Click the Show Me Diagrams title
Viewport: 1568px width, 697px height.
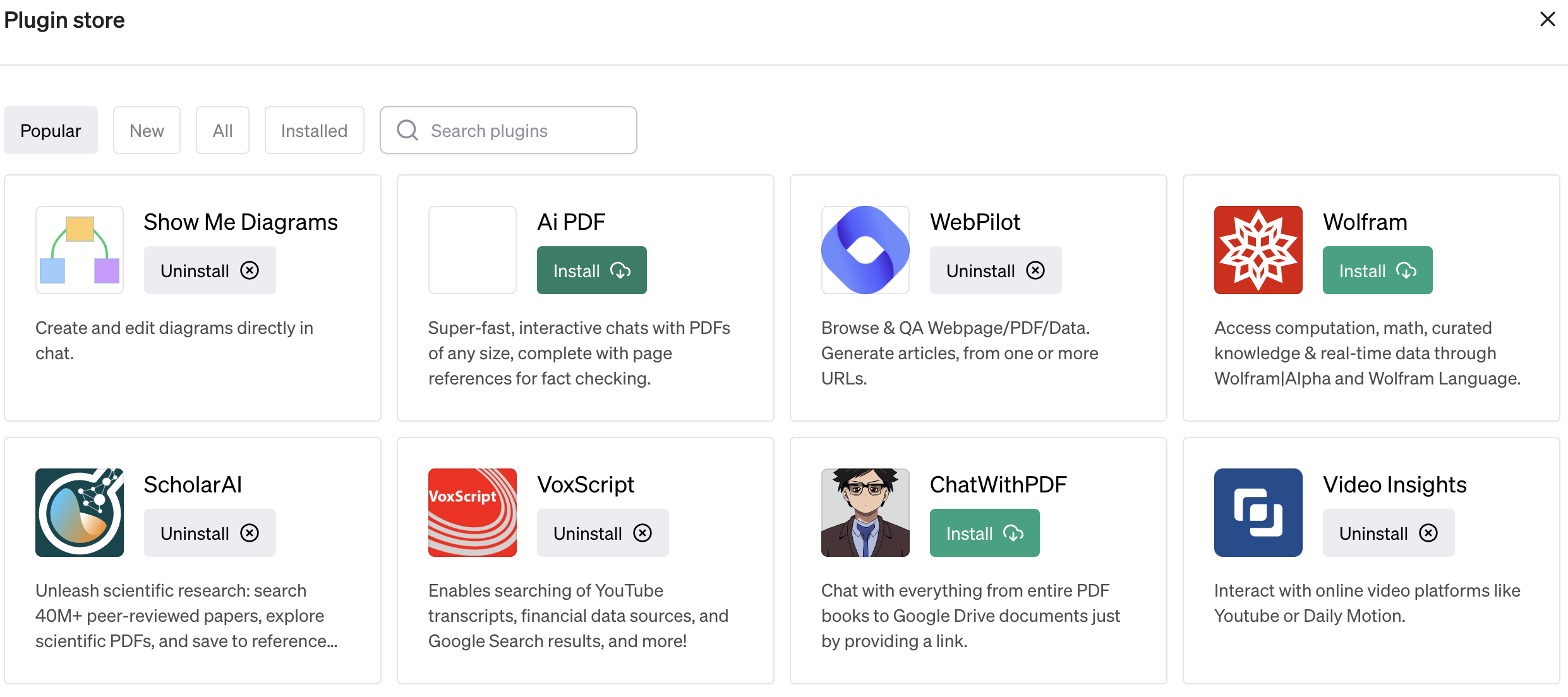click(x=241, y=222)
